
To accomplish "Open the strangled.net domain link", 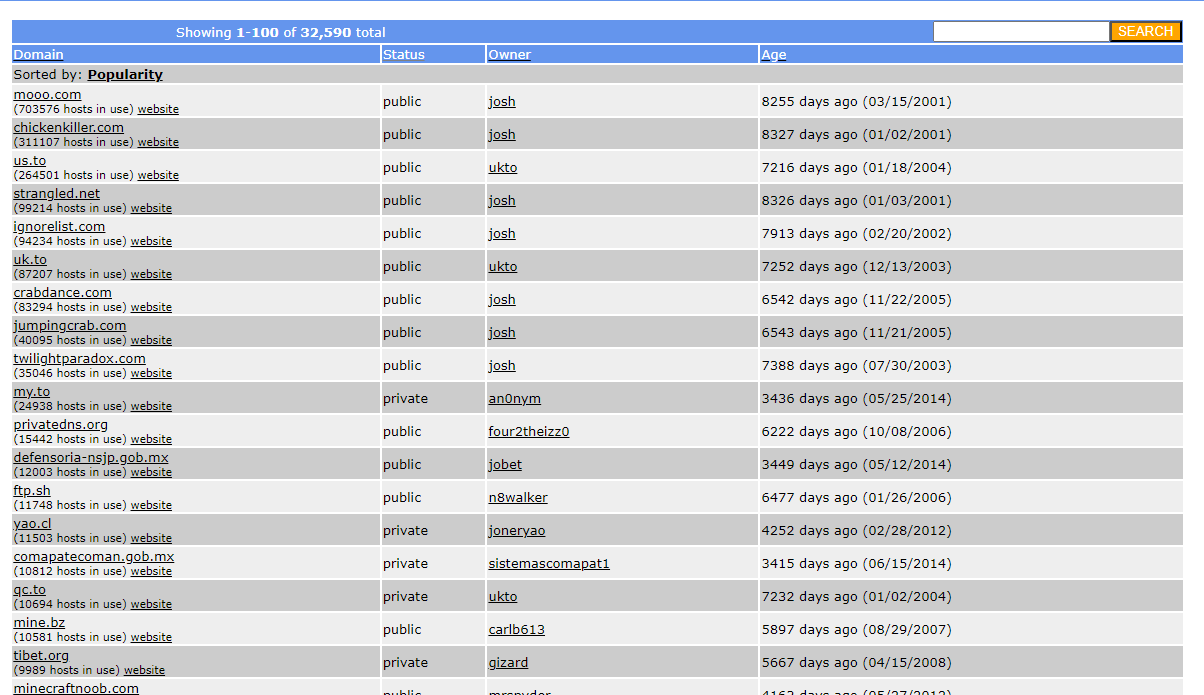I will 56,194.
